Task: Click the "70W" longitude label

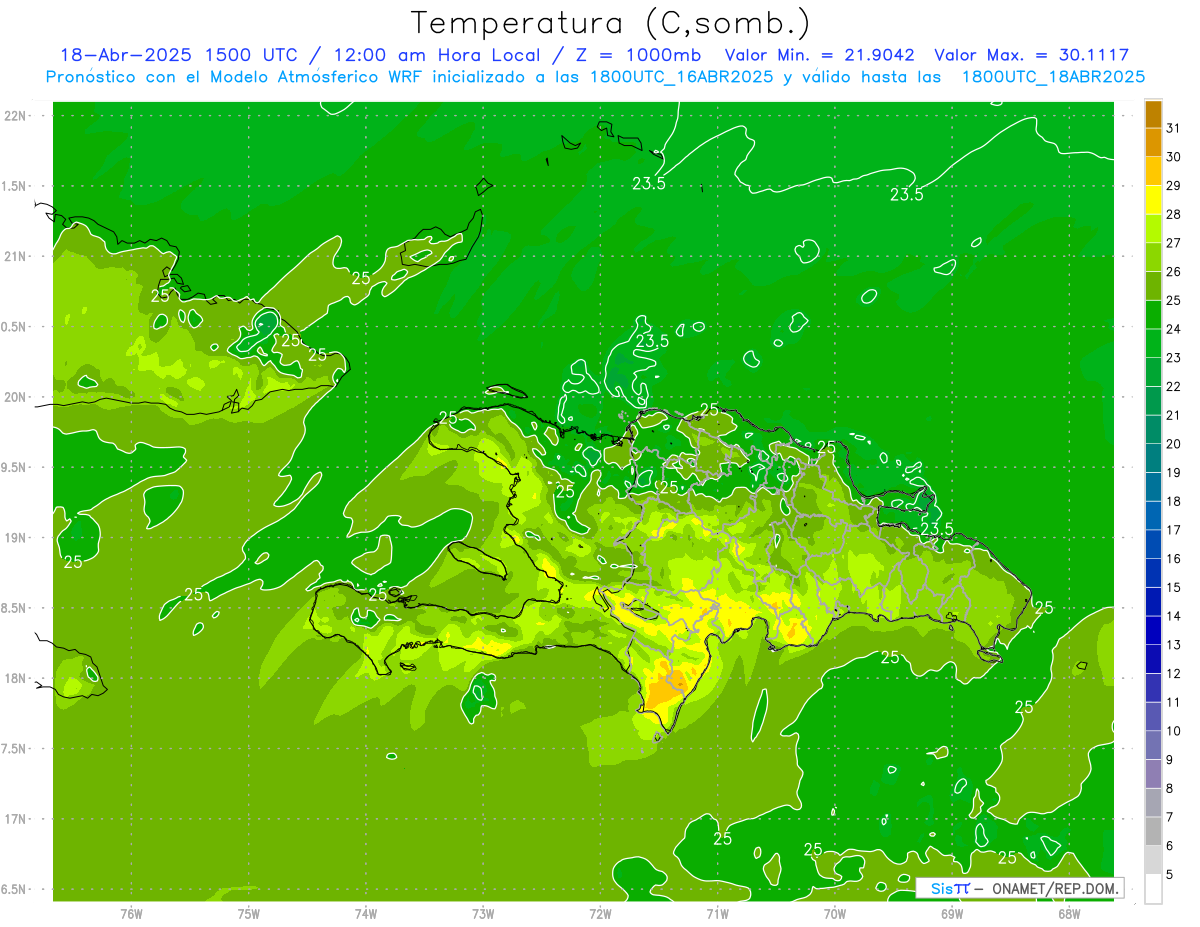Action: coord(834,914)
